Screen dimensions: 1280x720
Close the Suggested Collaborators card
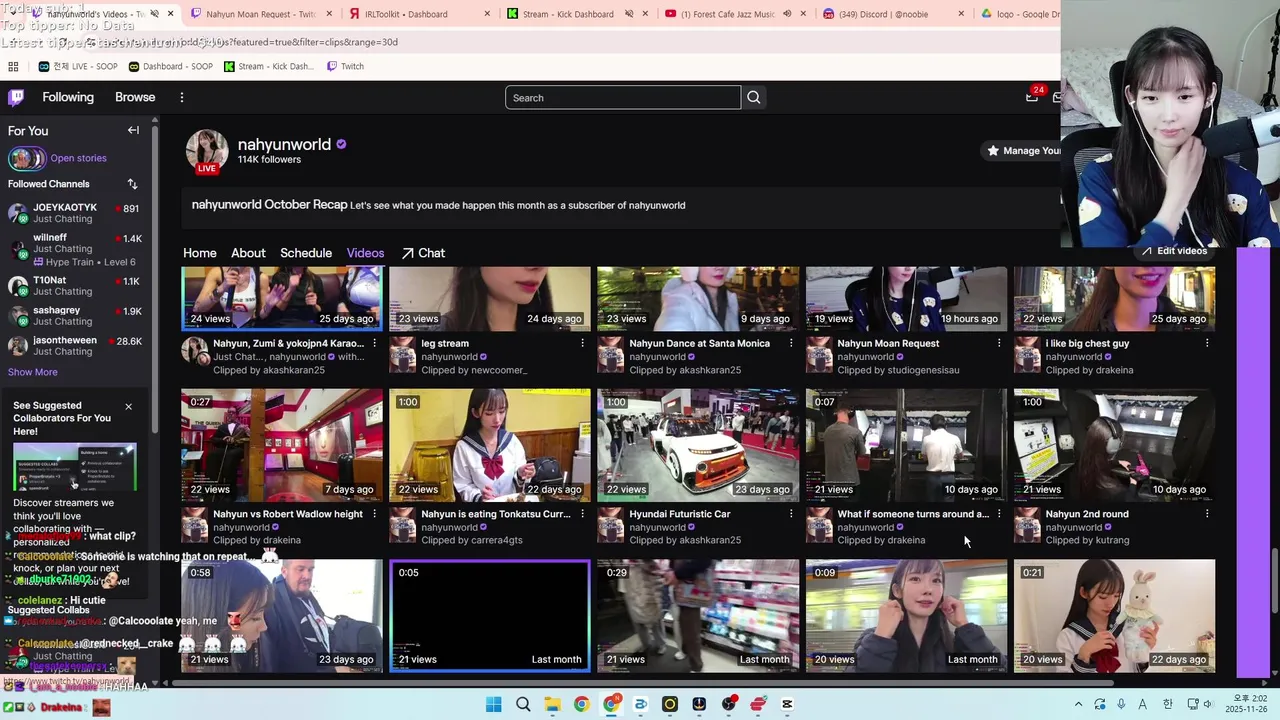[128, 406]
